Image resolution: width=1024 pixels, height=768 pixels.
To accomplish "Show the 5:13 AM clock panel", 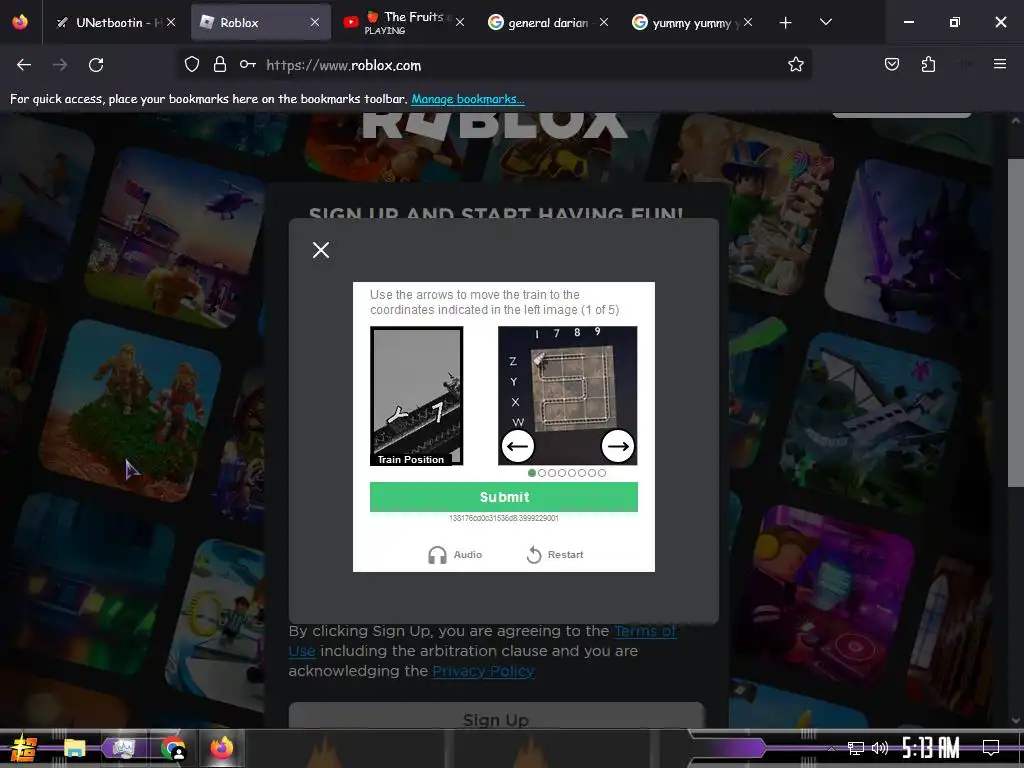I will [x=931, y=748].
